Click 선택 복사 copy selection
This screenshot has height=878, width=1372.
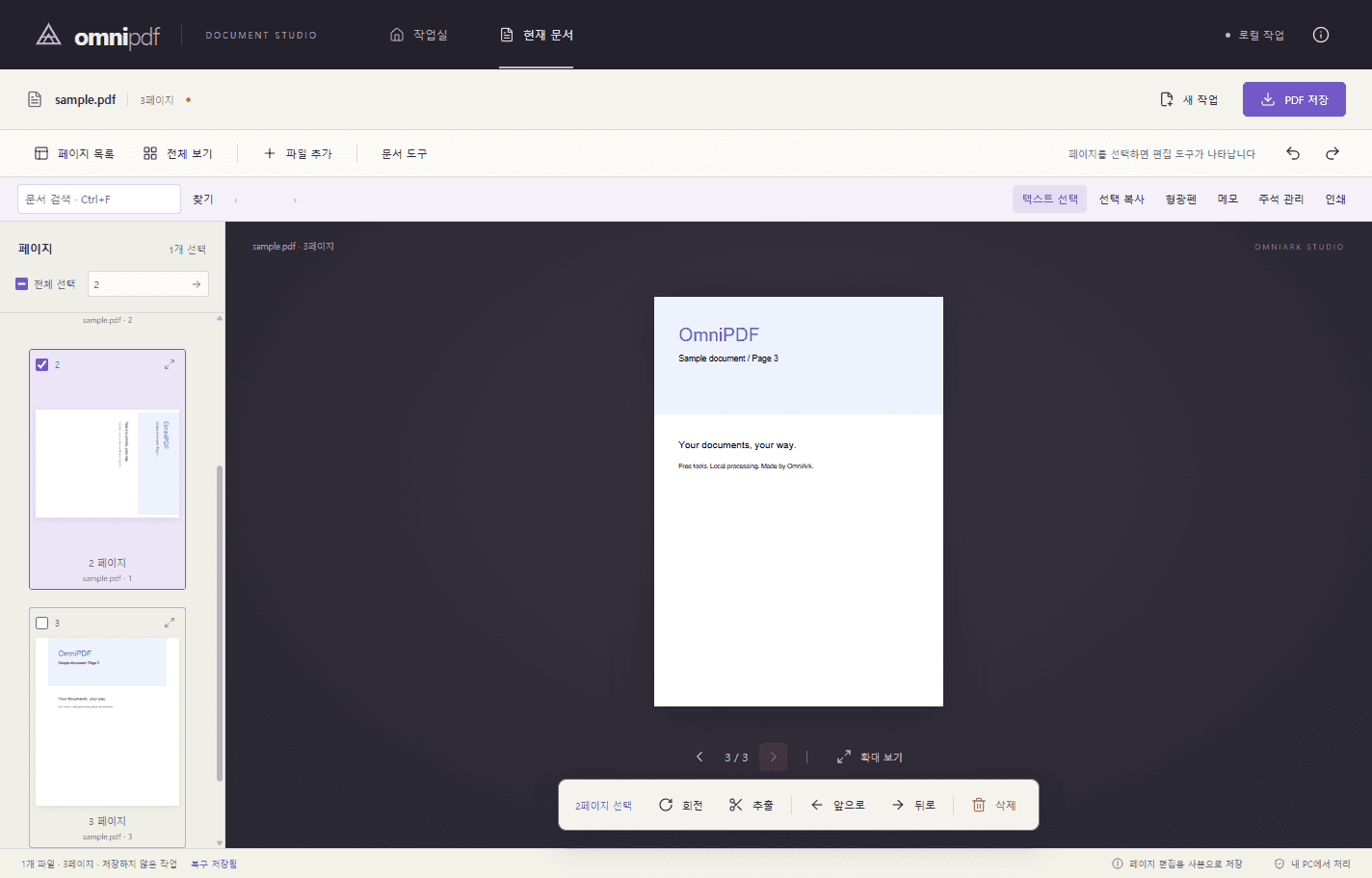pos(1121,199)
